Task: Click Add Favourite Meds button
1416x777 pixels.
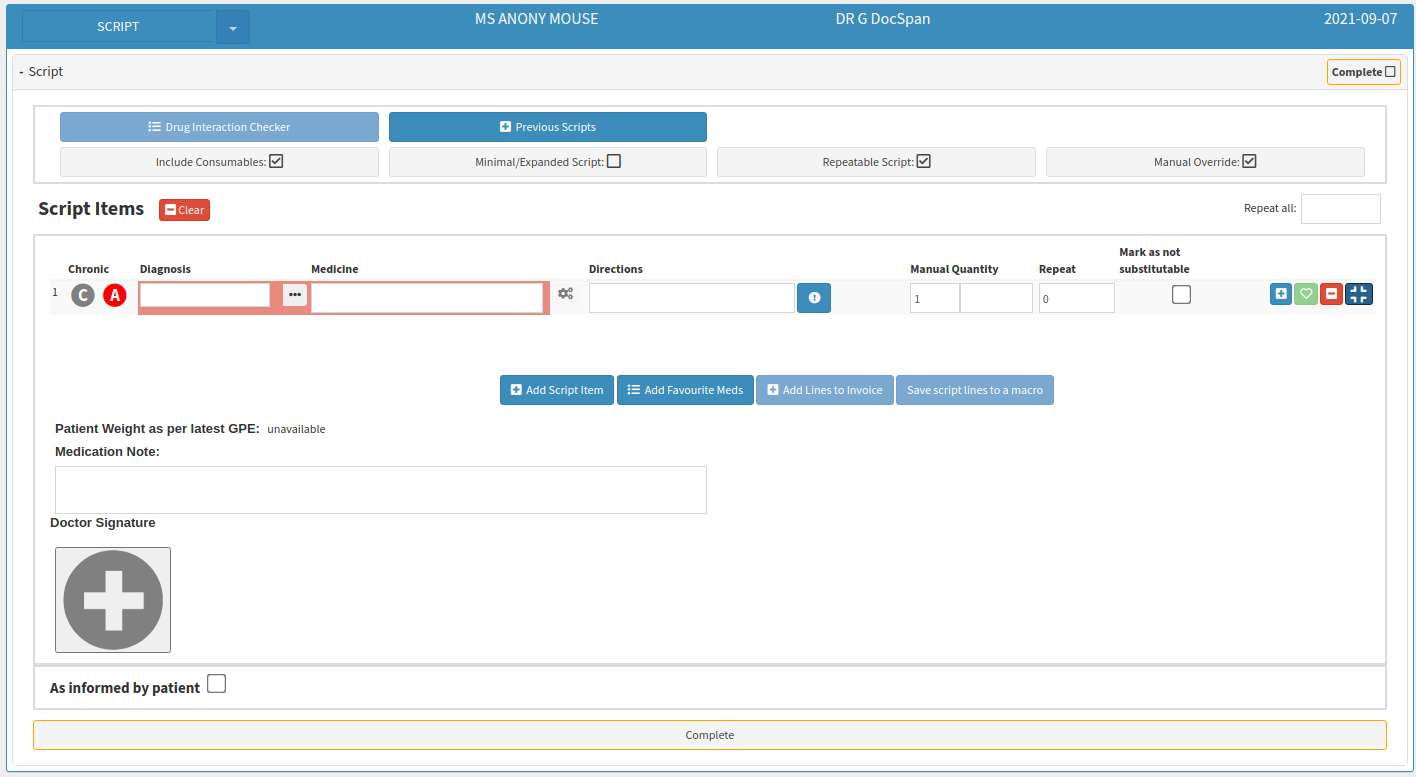Action: (x=685, y=390)
